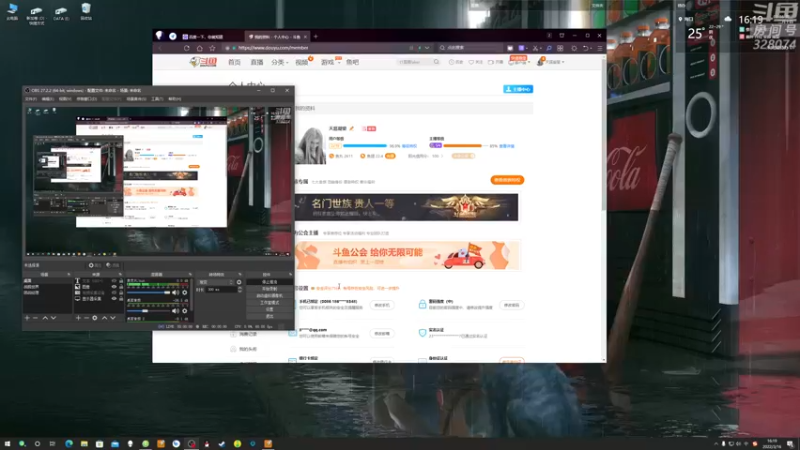Lock the video capture device source
This screenshot has height=450, width=800.
[121, 293]
